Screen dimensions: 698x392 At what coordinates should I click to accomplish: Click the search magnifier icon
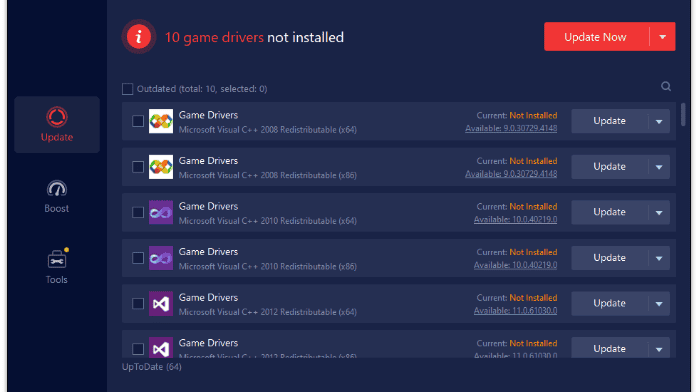tap(666, 86)
